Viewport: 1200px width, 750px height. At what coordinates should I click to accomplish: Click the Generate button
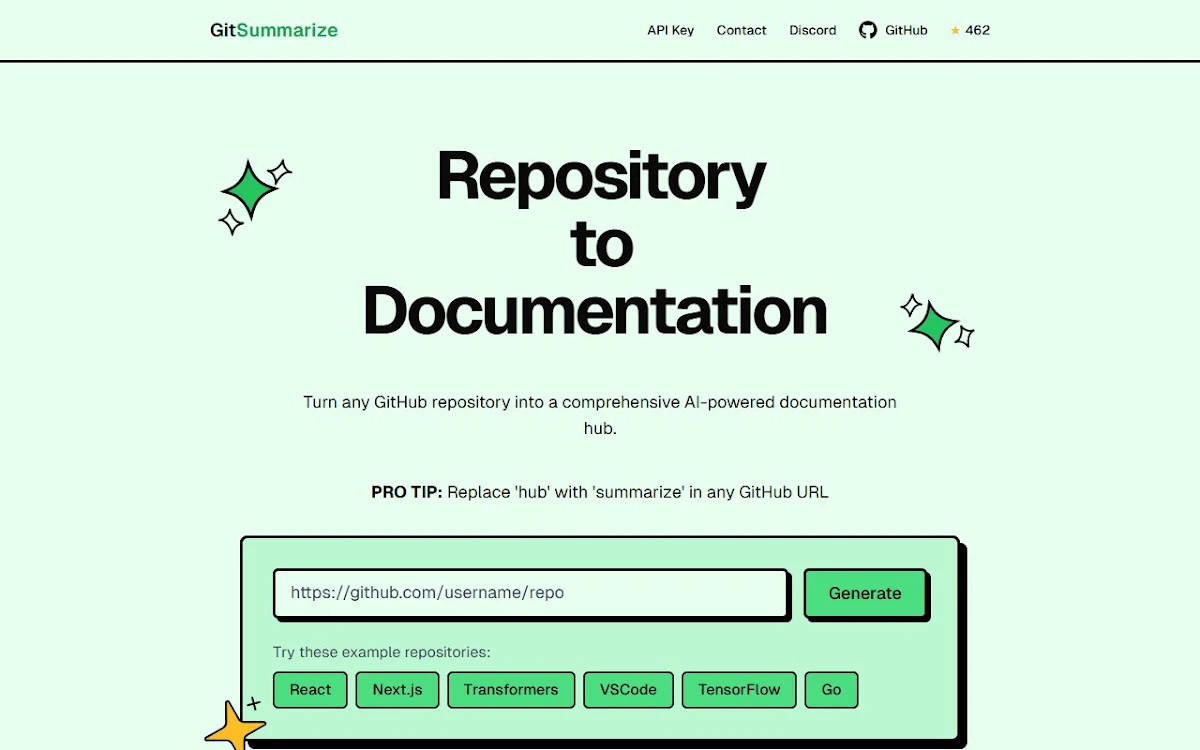(x=865, y=593)
